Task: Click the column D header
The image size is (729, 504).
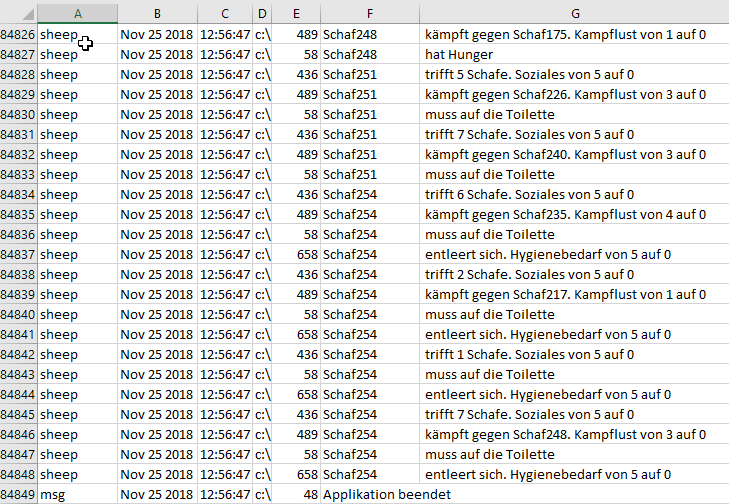Action: 262,13
